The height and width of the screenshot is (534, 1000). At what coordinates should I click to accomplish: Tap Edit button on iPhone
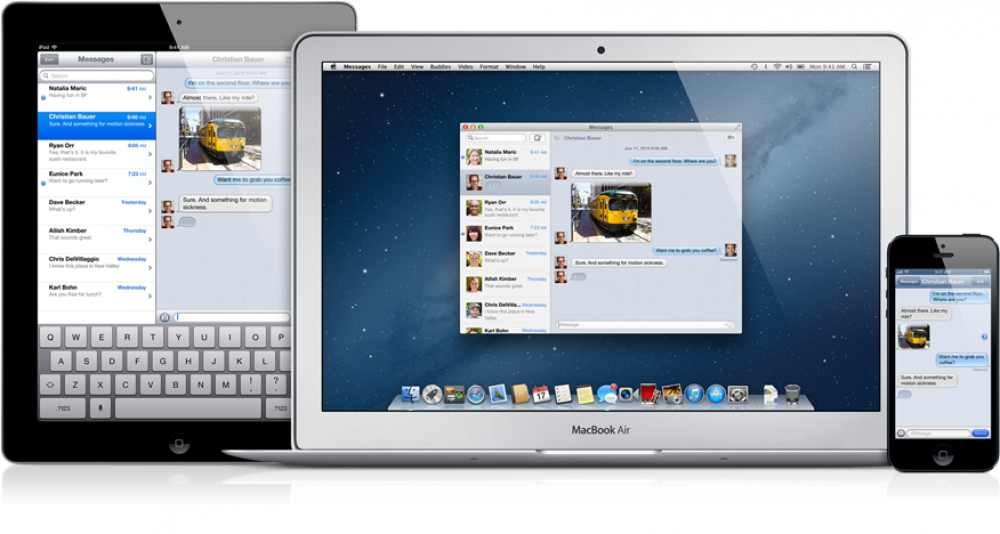tap(980, 281)
